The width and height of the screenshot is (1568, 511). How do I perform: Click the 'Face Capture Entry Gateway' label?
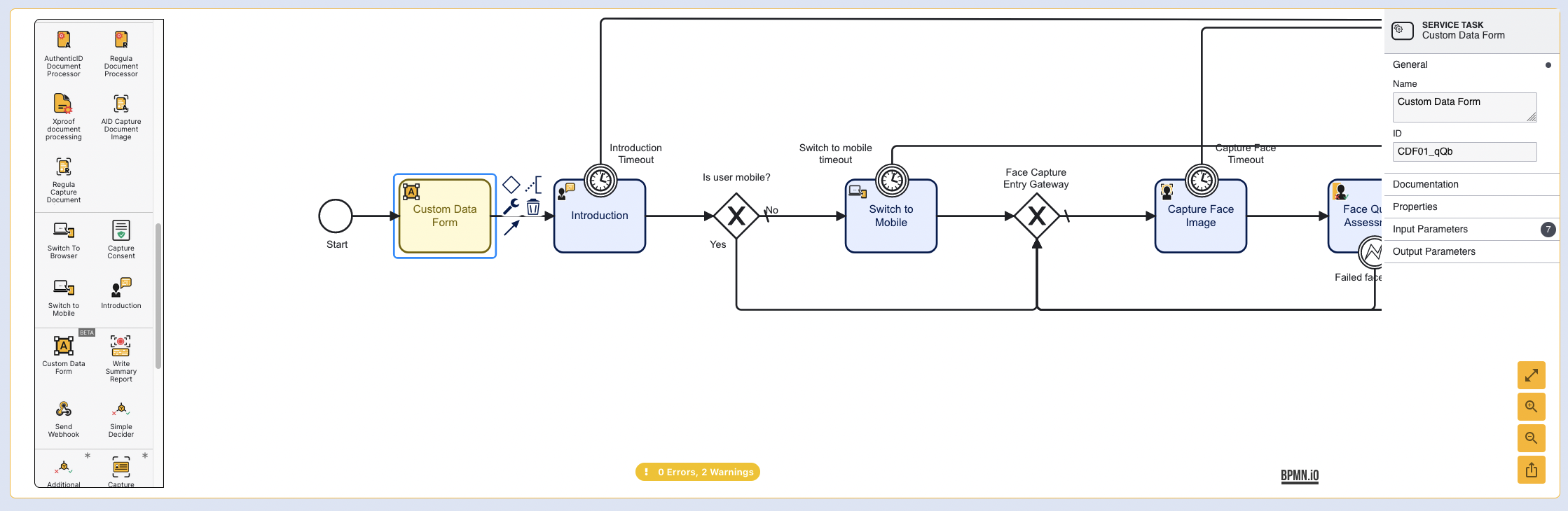(x=1036, y=178)
